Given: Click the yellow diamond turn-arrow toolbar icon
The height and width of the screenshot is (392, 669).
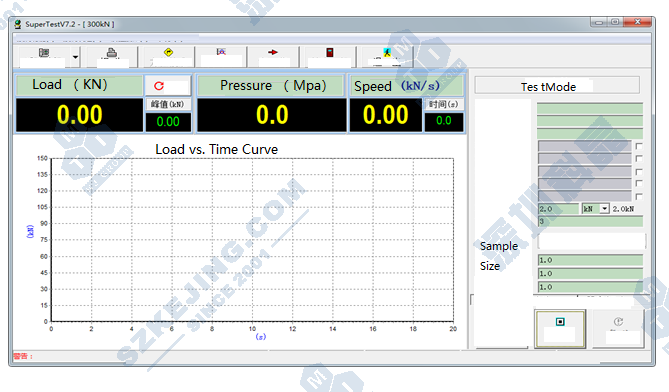Looking at the screenshot, I should (x=169, y=52).
